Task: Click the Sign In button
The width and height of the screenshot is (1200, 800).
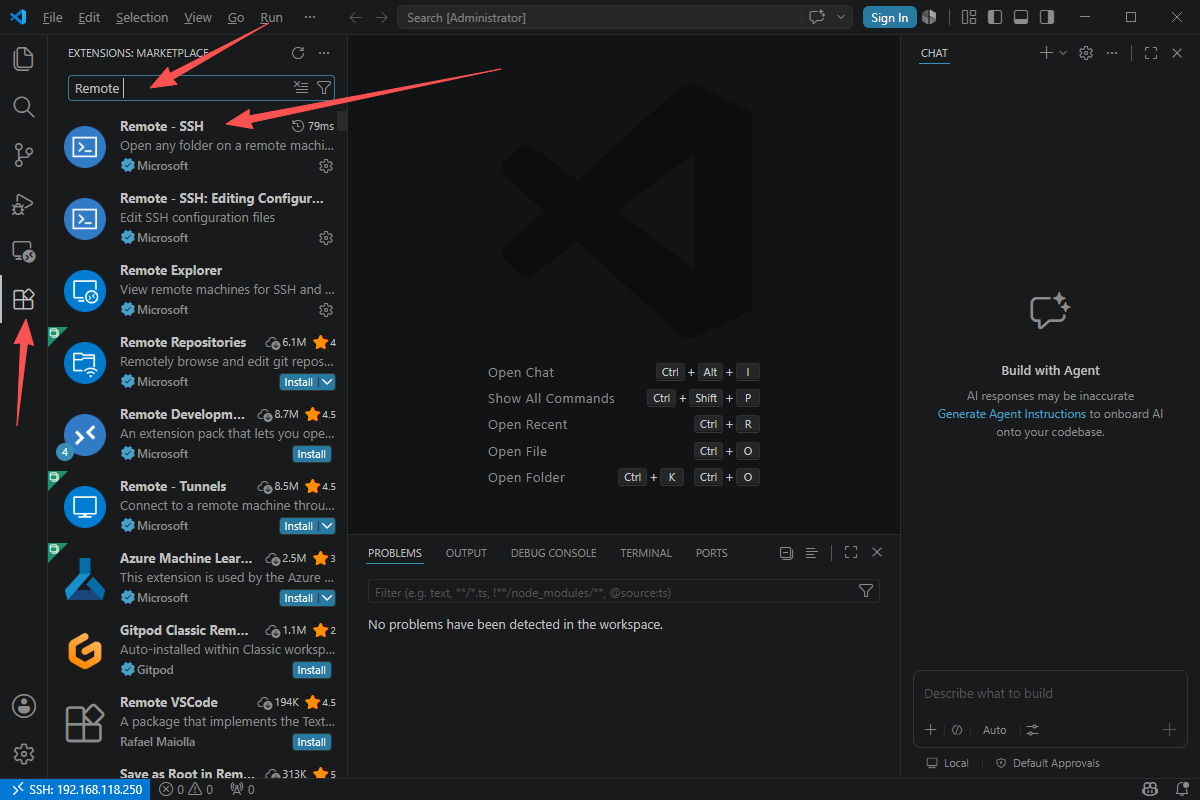Action: 889,17
